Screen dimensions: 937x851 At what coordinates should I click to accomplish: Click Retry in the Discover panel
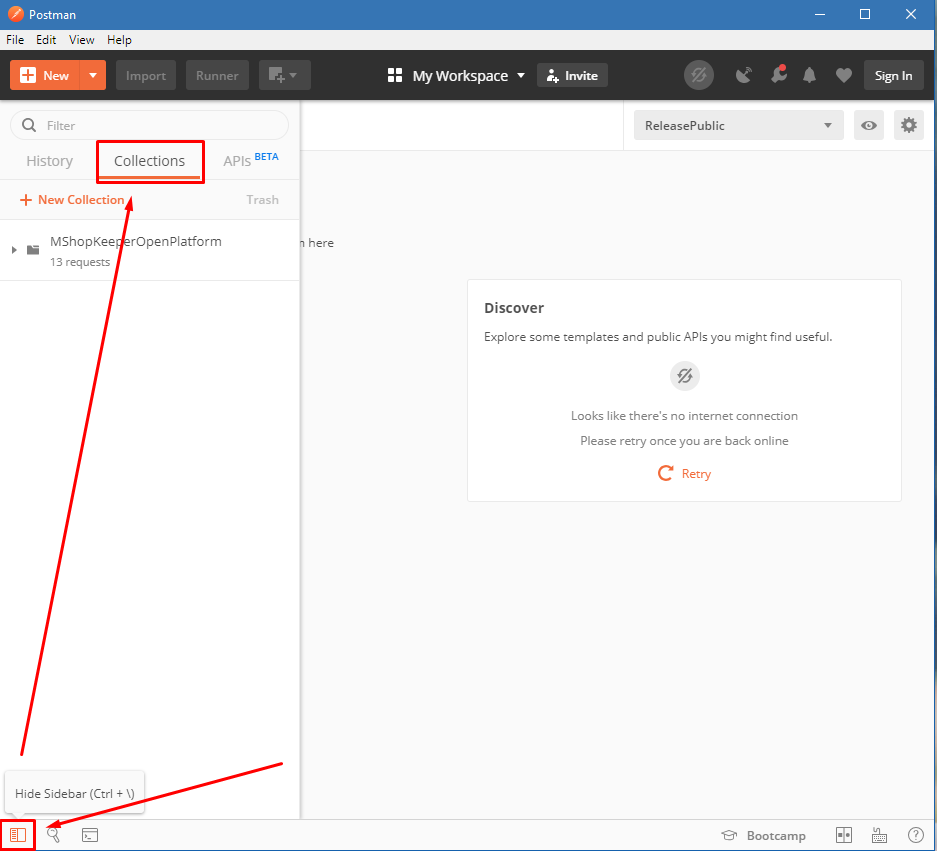(684, 473)
